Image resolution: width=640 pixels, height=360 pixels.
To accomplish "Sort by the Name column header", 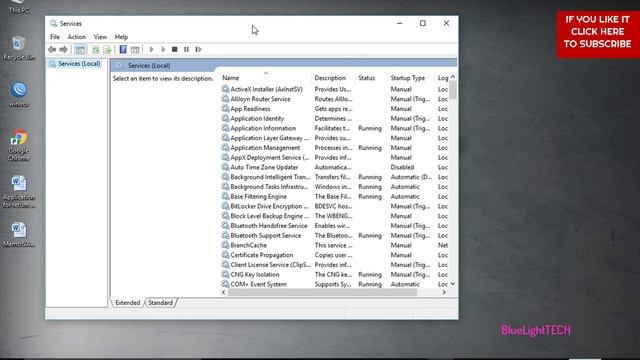I will coord(231,78).
